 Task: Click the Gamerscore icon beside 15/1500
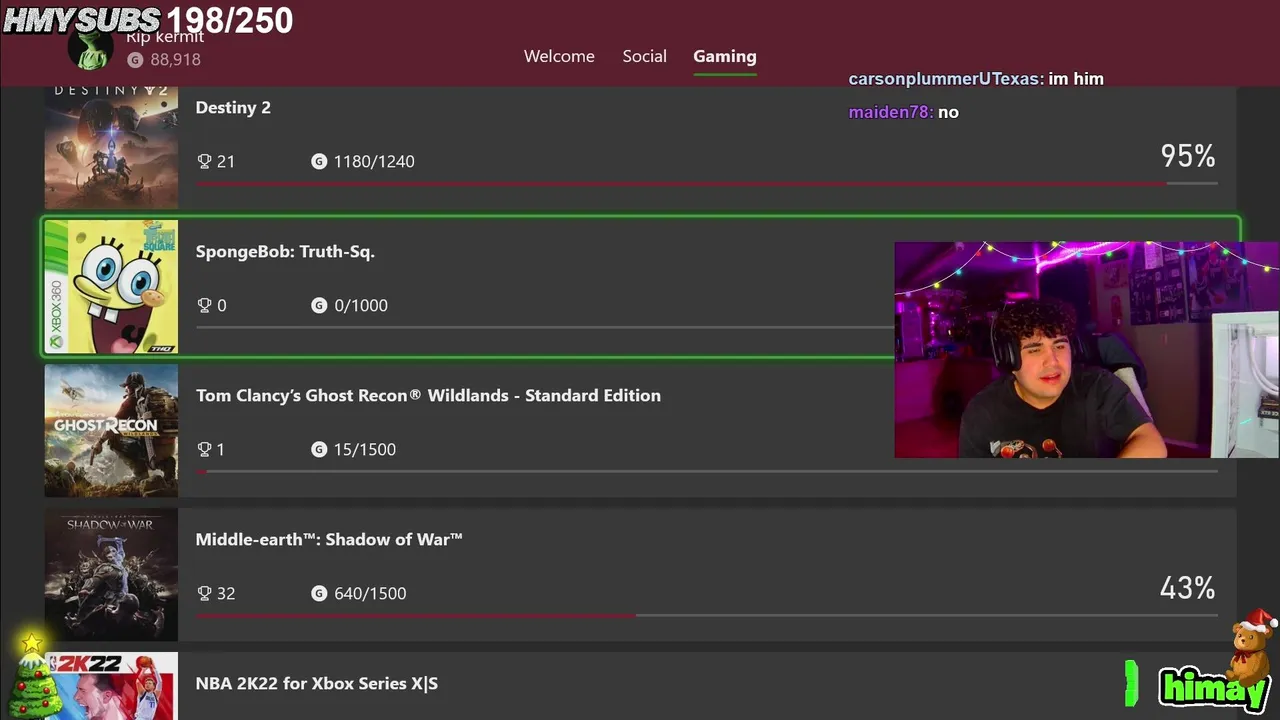click(319, 449)
